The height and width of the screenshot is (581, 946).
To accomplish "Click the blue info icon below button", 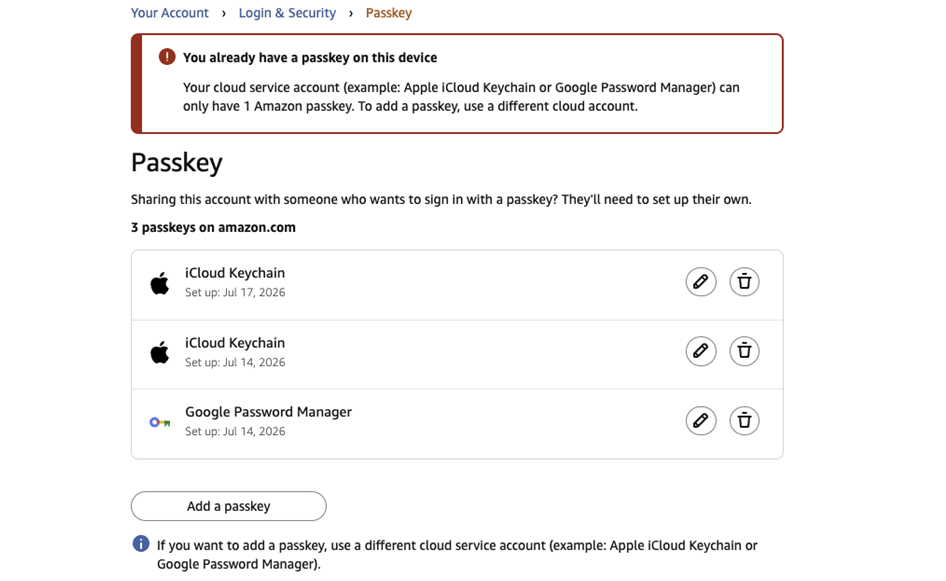I will coord(141,544).
